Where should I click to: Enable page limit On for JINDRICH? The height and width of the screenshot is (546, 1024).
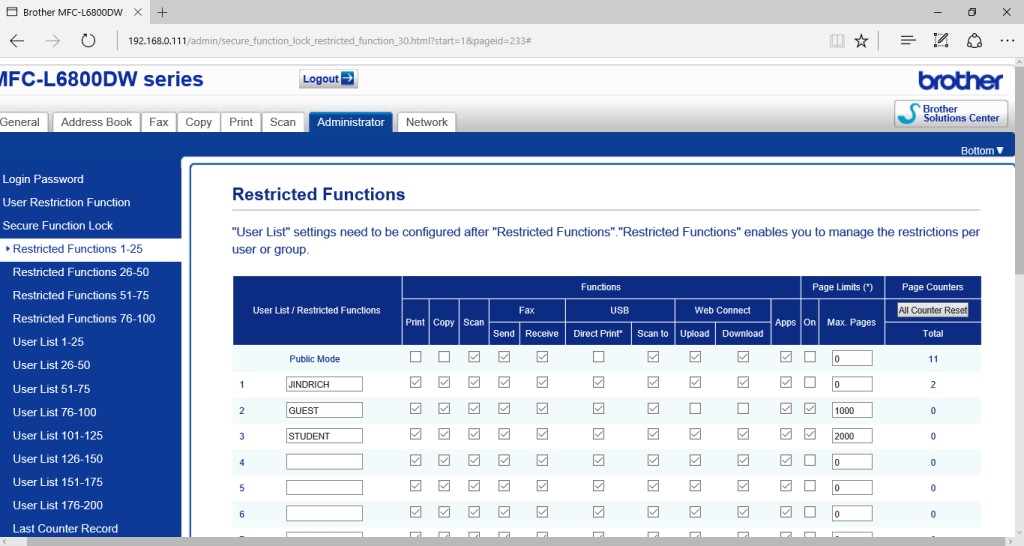(810, 382)
